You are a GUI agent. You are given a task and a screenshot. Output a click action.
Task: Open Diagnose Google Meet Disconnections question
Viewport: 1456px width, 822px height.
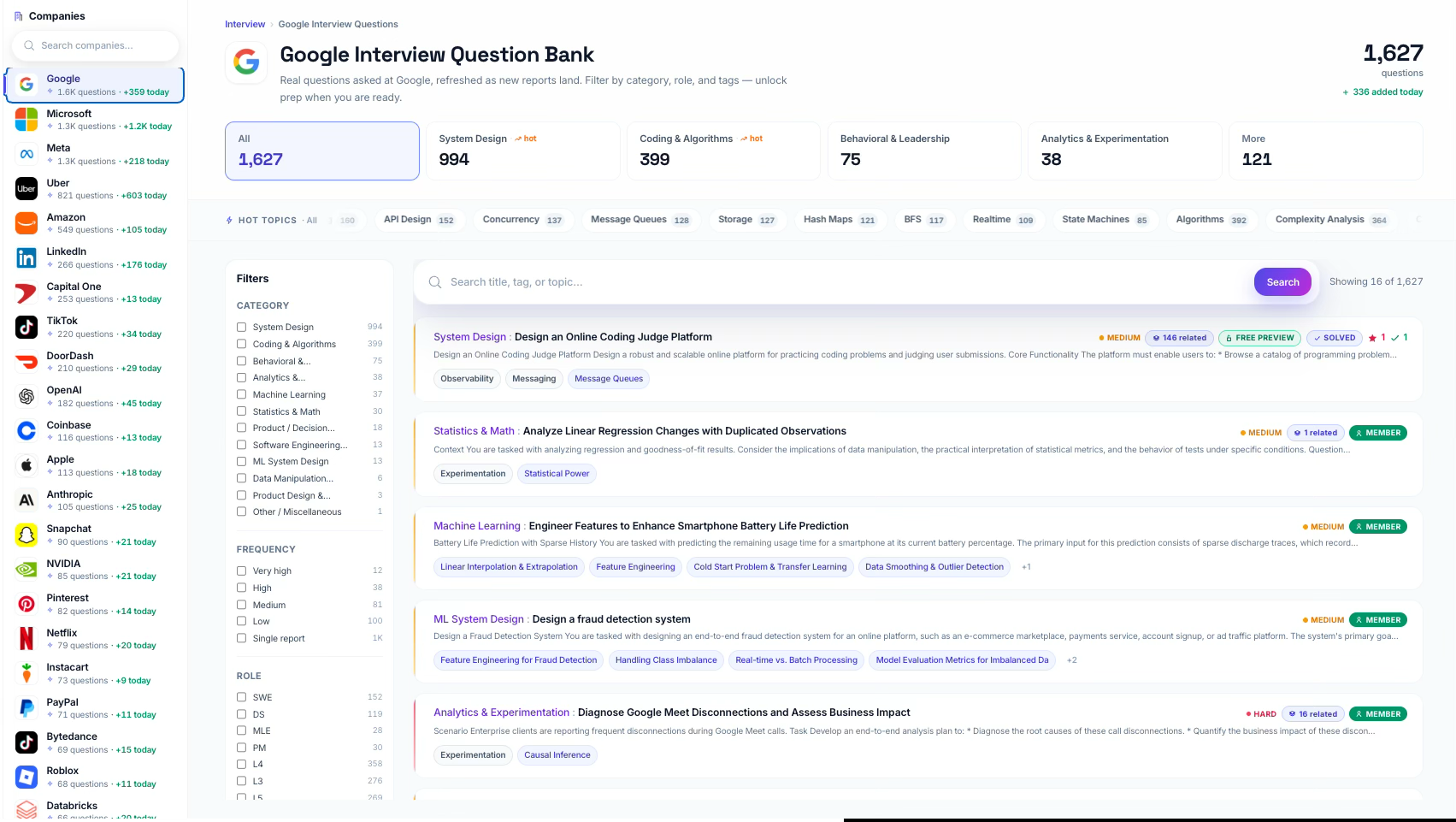coord(744,713)
